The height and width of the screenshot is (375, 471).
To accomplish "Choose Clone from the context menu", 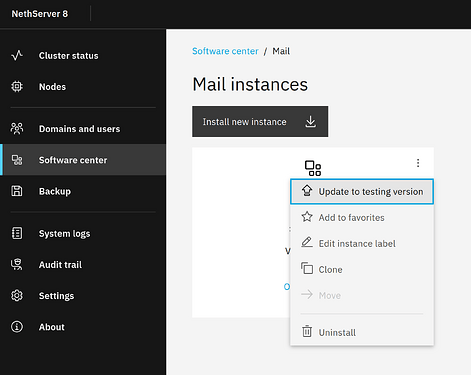I will (362, 269).
